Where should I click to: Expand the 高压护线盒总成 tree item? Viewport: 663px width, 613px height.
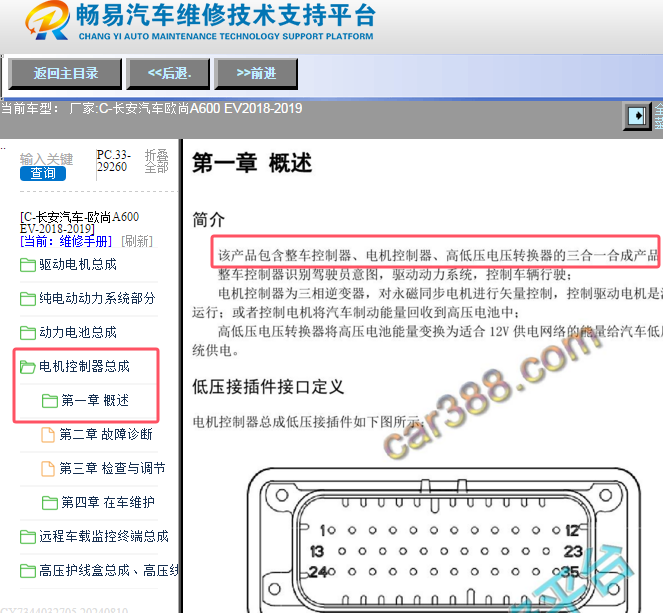tap(108, 571)
